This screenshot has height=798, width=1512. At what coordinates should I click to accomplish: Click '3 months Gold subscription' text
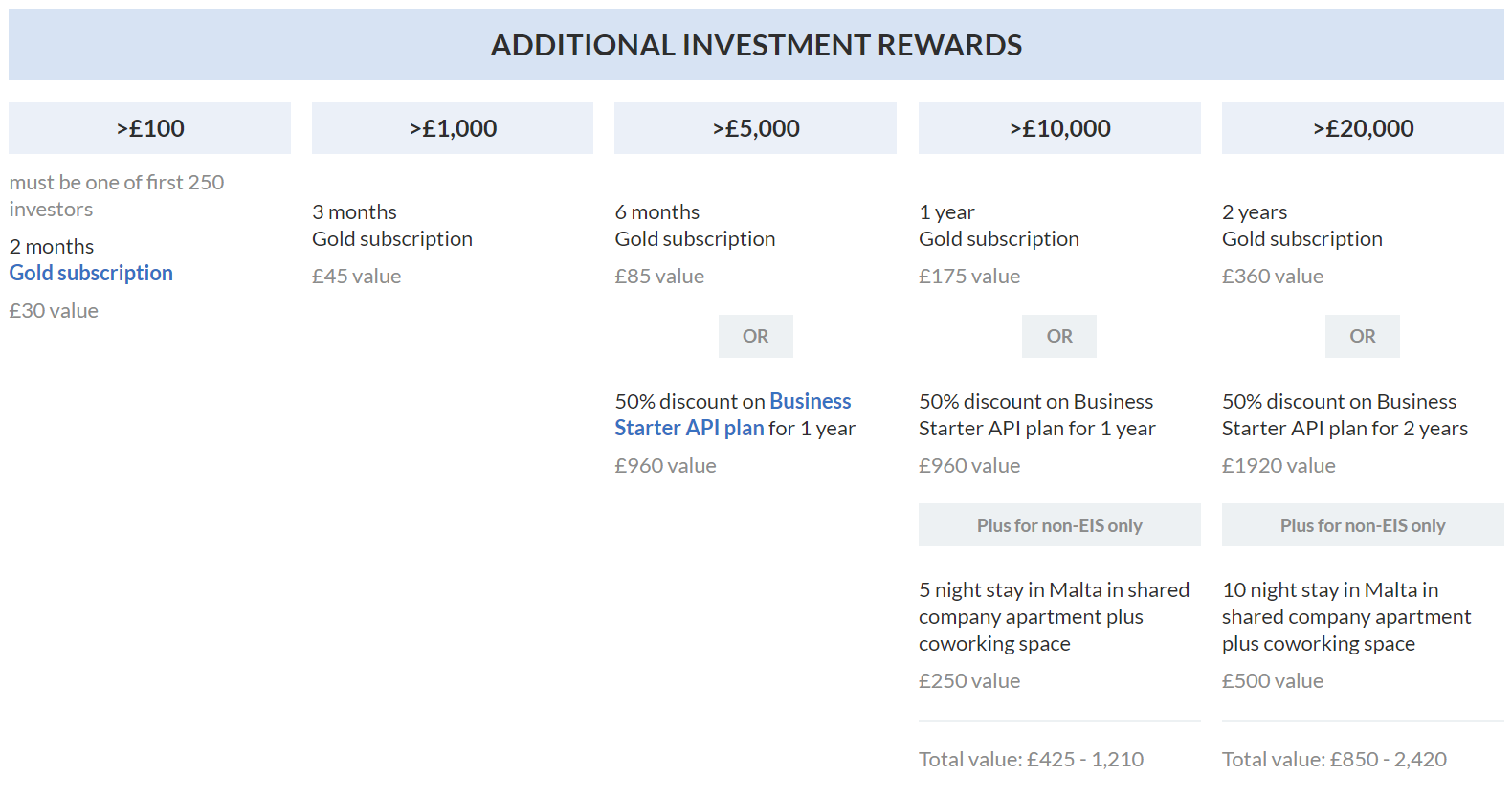[x=392, y=226]
